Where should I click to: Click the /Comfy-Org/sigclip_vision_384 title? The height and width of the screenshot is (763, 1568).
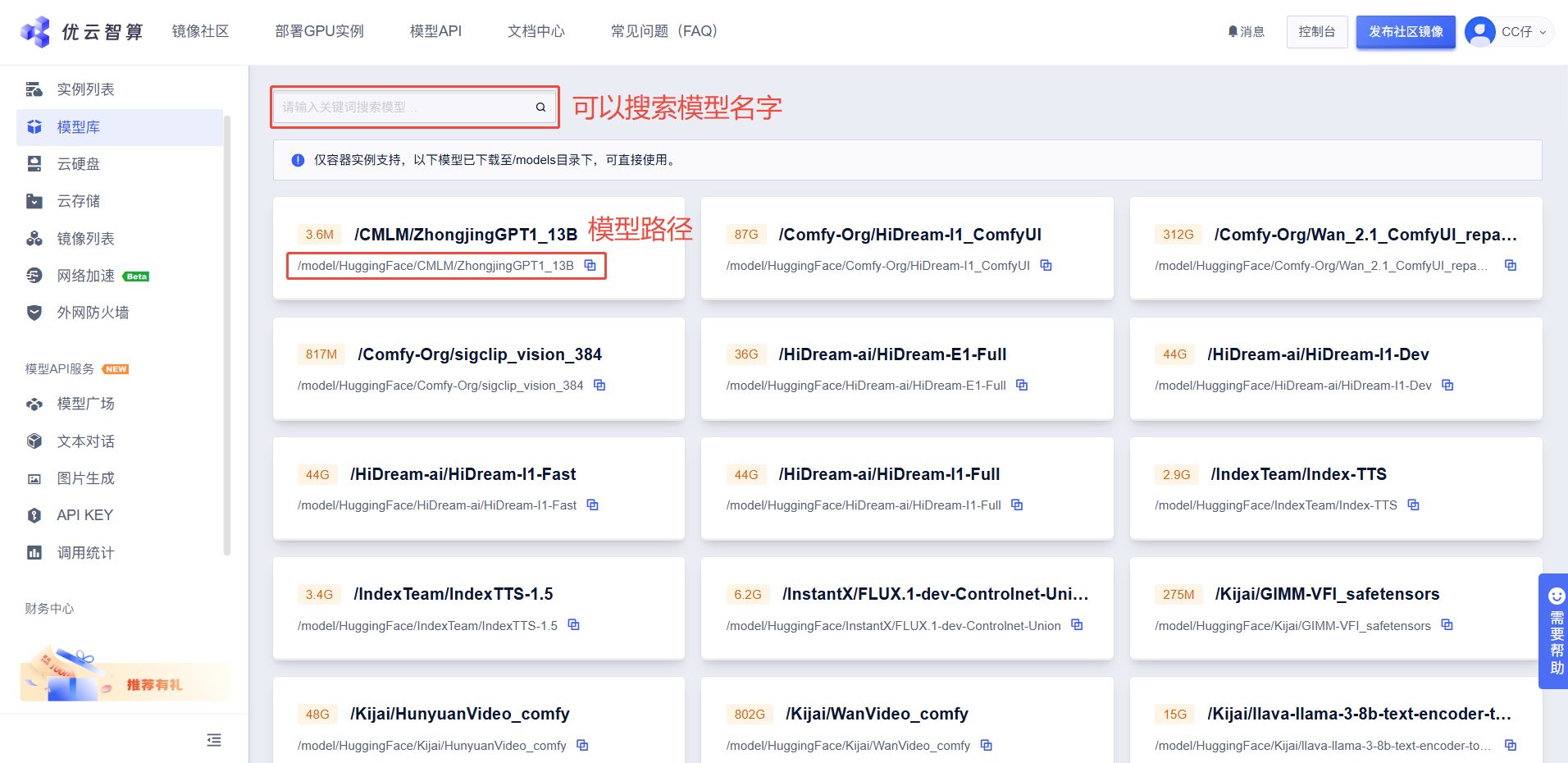click(x=480, y=354)
